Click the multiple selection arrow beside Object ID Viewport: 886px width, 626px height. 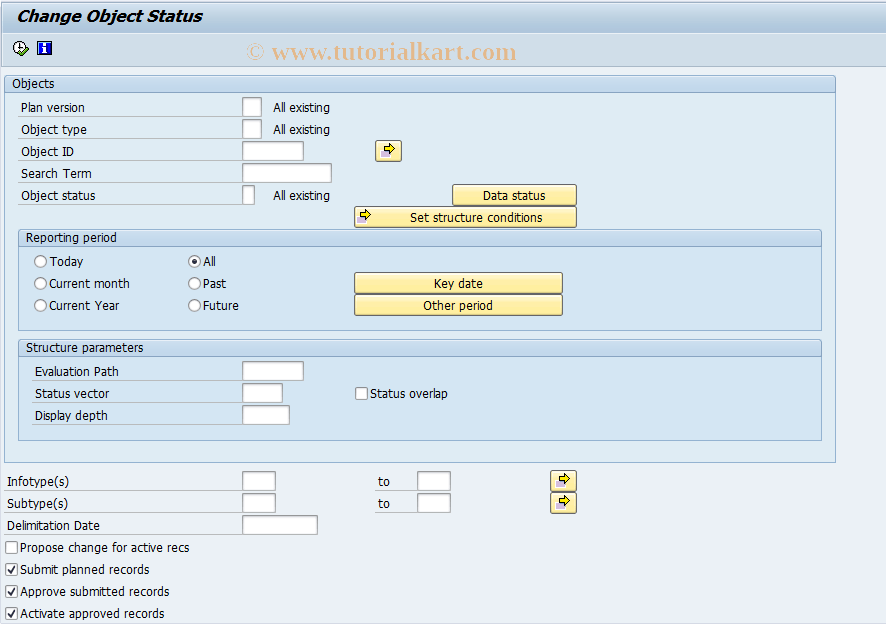coord(388,150)
